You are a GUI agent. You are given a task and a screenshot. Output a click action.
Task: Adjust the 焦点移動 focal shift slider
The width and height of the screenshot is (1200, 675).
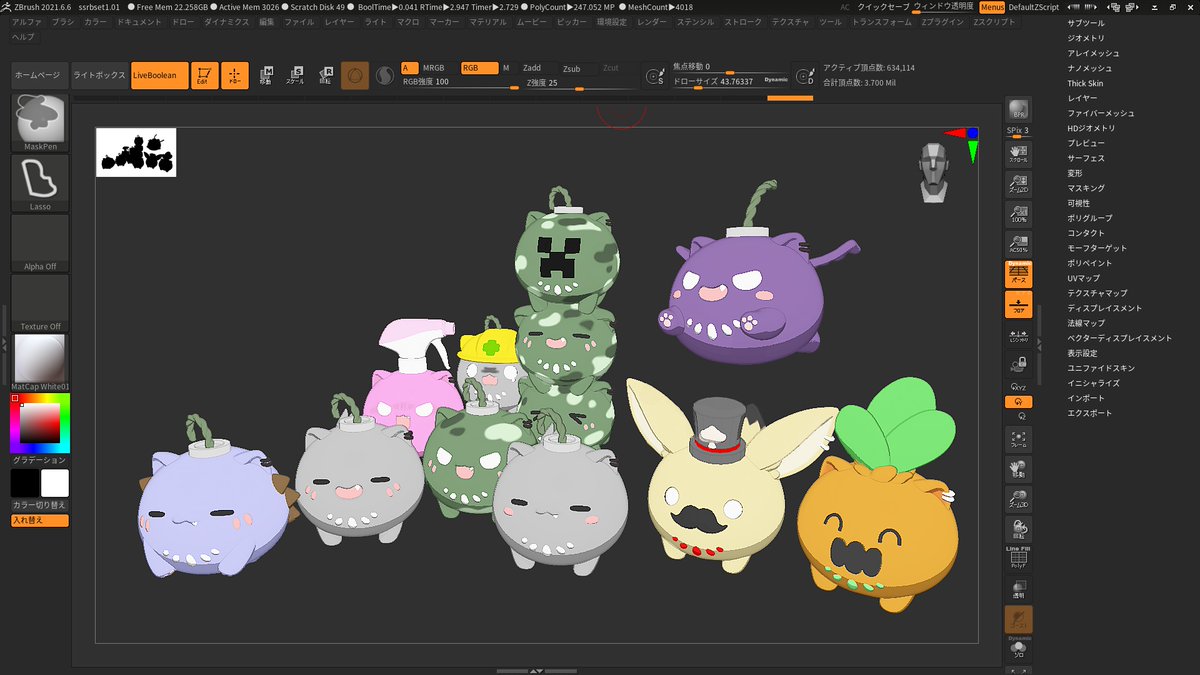tap(732, 67)
